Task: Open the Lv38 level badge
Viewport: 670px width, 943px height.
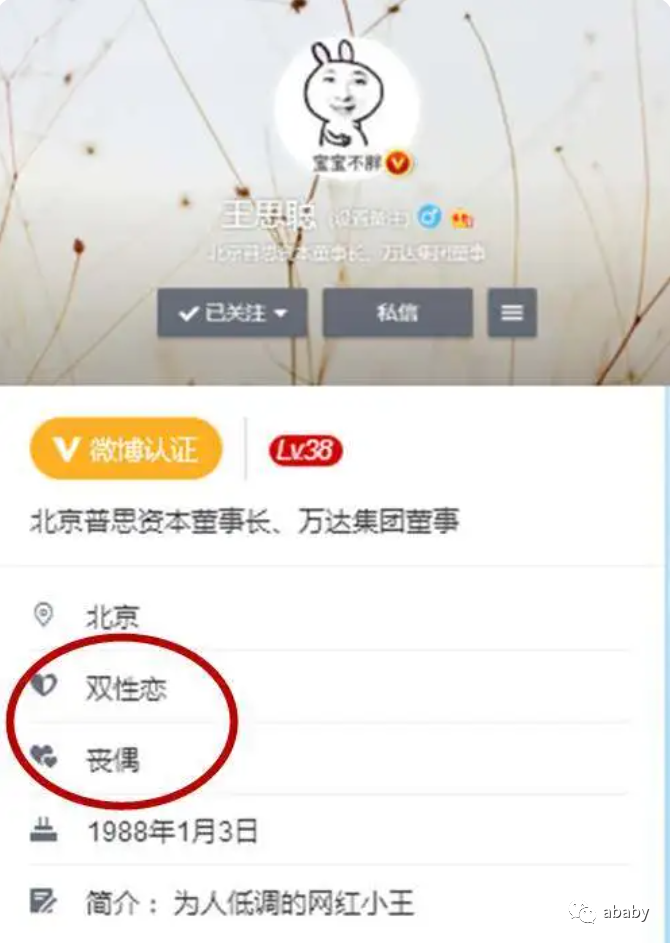Action: pos(306,450)
